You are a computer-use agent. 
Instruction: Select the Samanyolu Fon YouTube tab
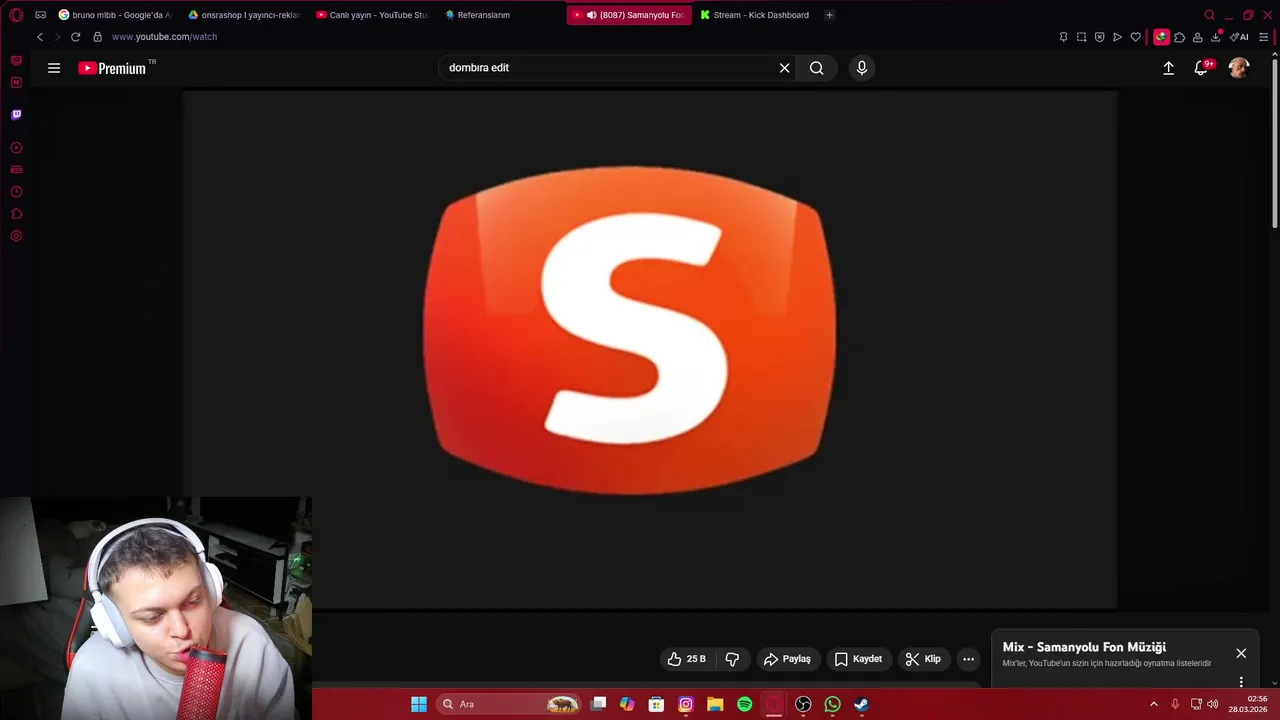click(x=629, y=15)
